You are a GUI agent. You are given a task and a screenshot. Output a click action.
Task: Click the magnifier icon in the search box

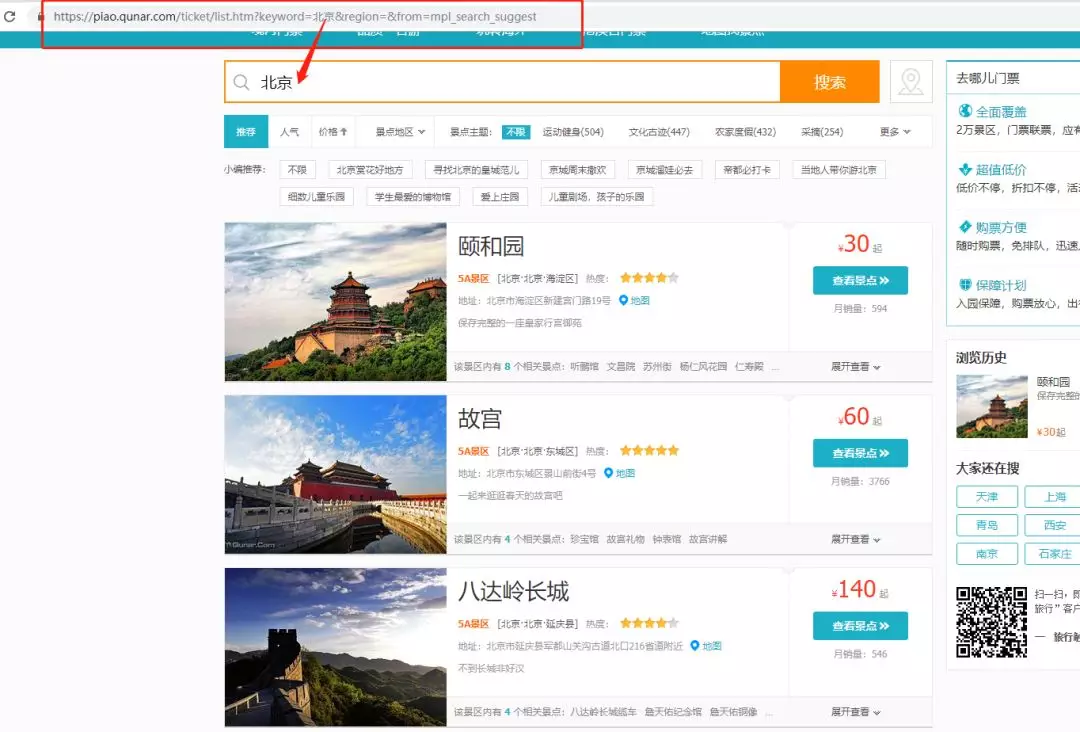coord(241,81)
